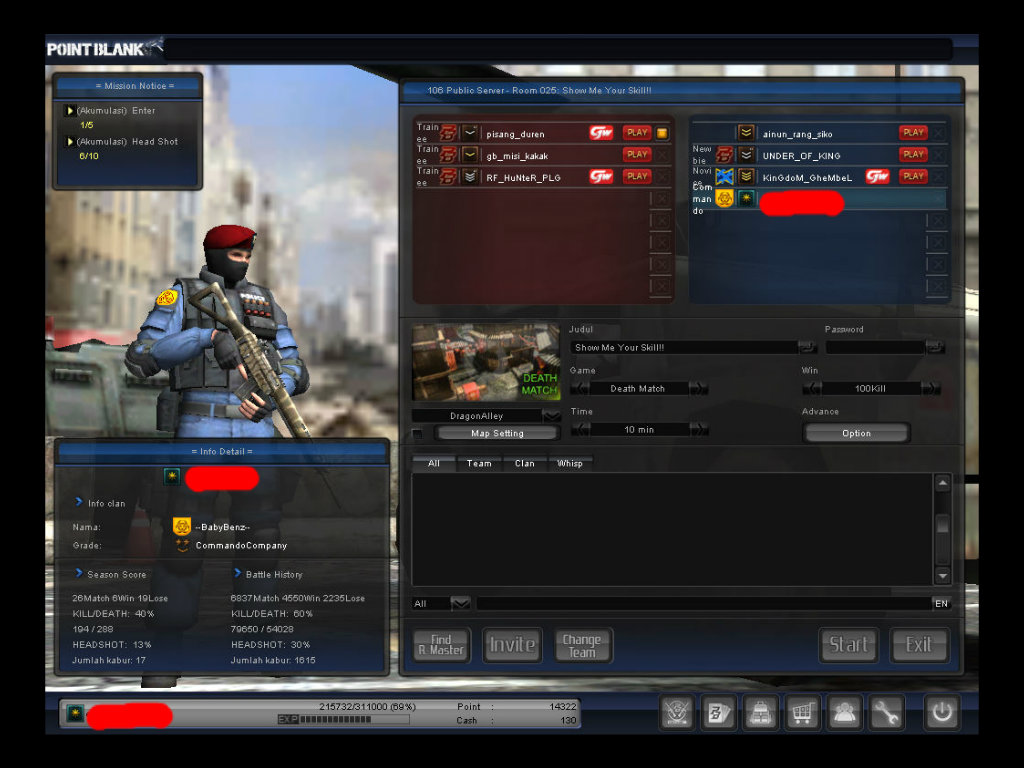Open the inventory backpack icon
The width and height of the screenshot is (1024, 768).
760,712
